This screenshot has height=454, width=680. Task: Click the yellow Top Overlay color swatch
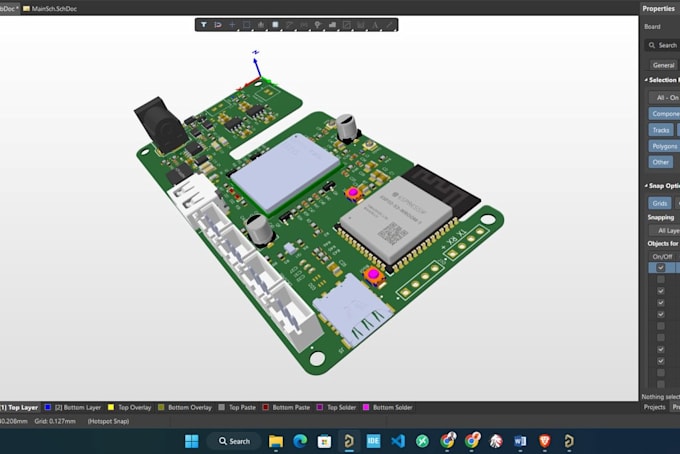pos(111,407)
